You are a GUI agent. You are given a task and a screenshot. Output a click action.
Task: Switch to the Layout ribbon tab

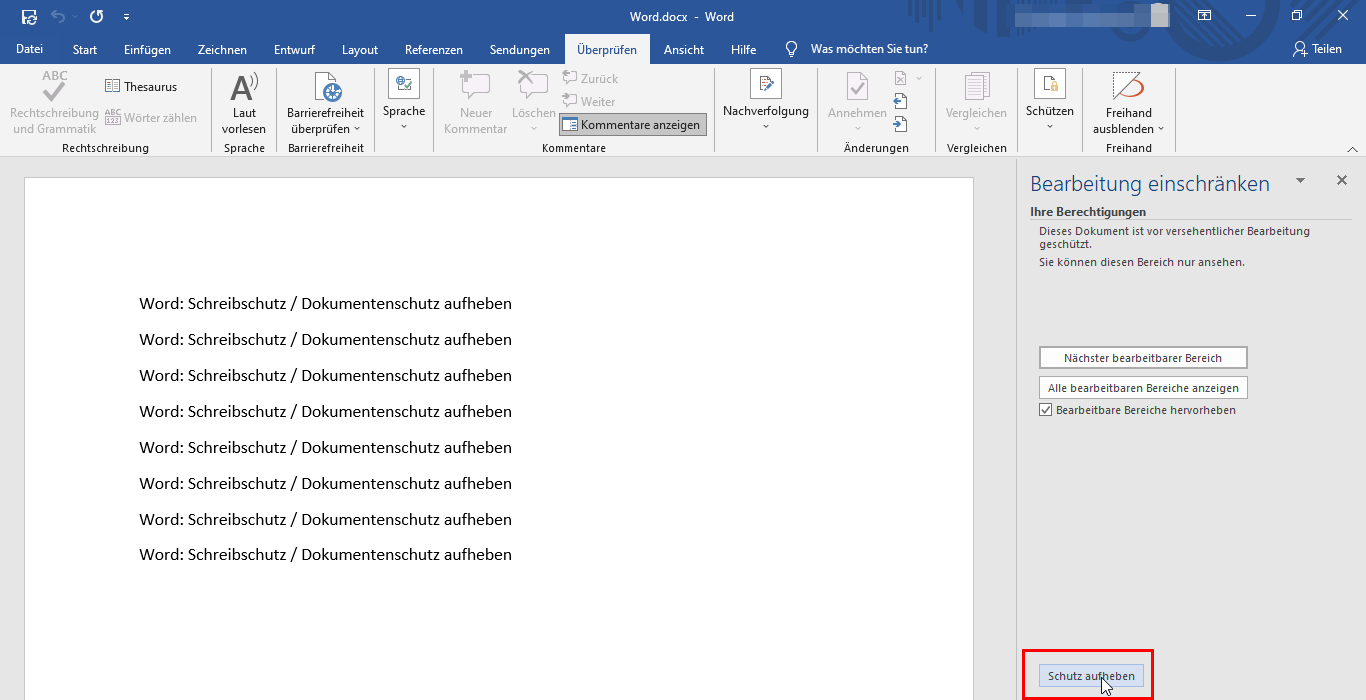360,49
